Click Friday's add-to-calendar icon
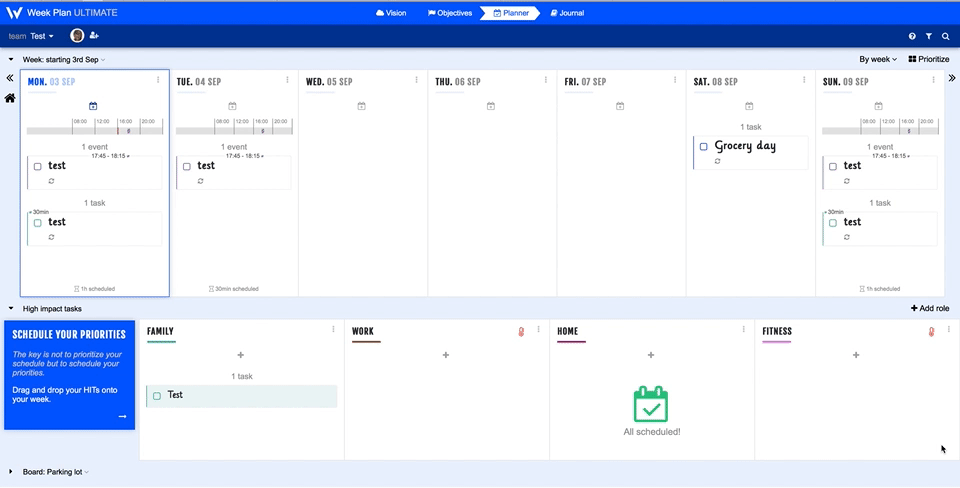Viewport: 960px width, 488px height. 620,106
